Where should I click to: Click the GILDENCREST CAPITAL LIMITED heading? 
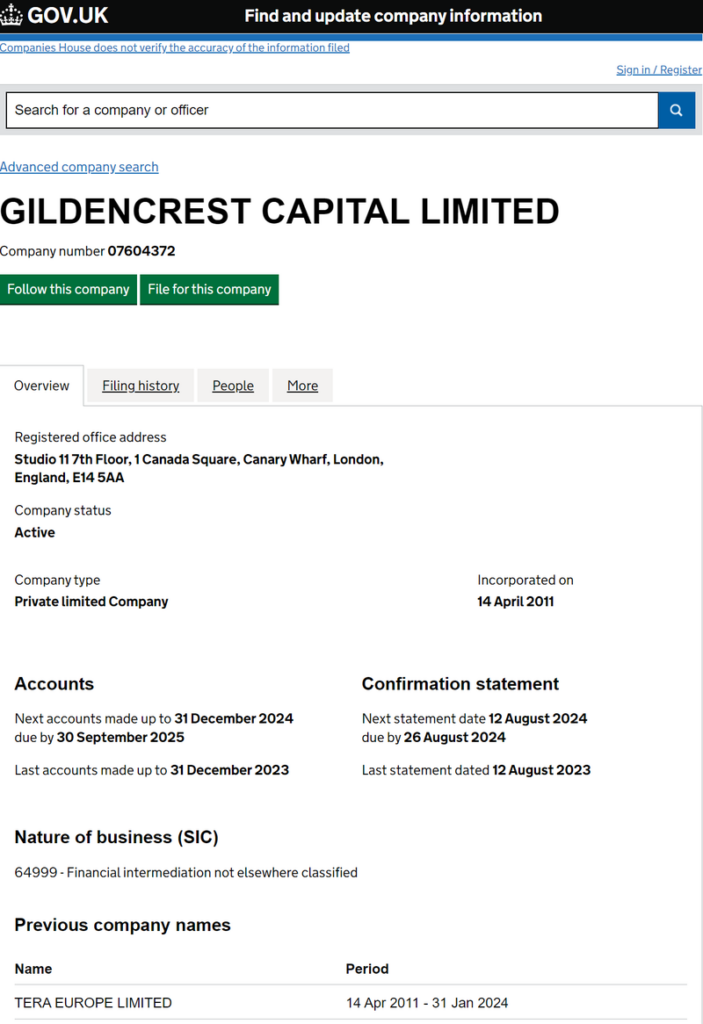click(x=280, y=212)
